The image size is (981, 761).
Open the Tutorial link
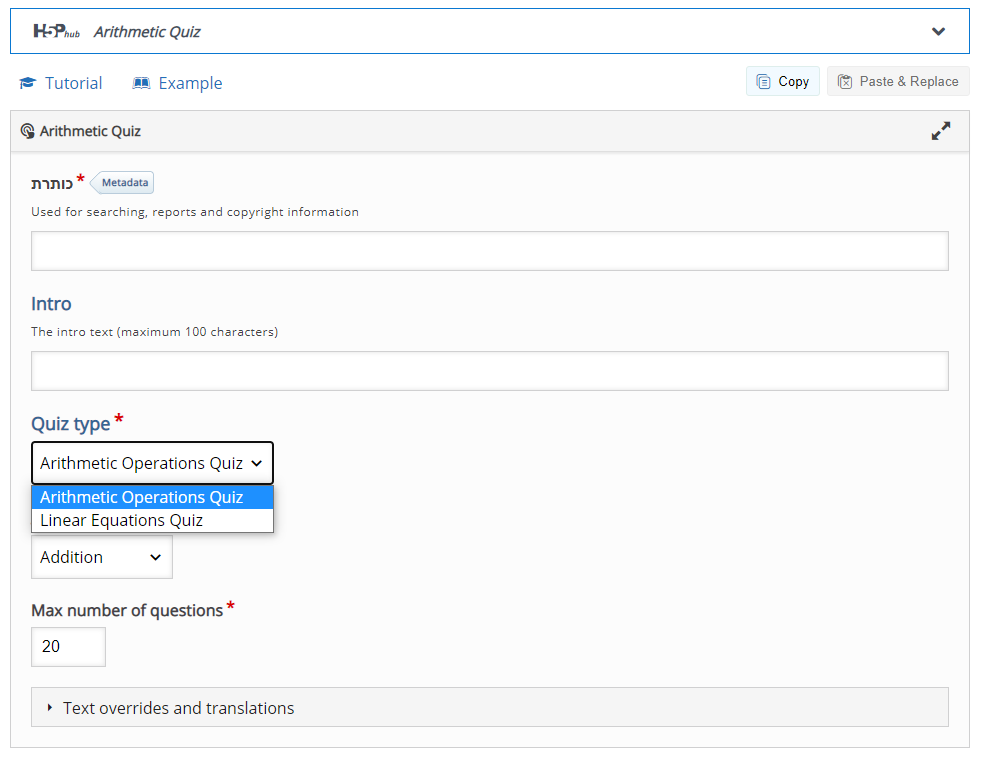click(x=73, y=83)
